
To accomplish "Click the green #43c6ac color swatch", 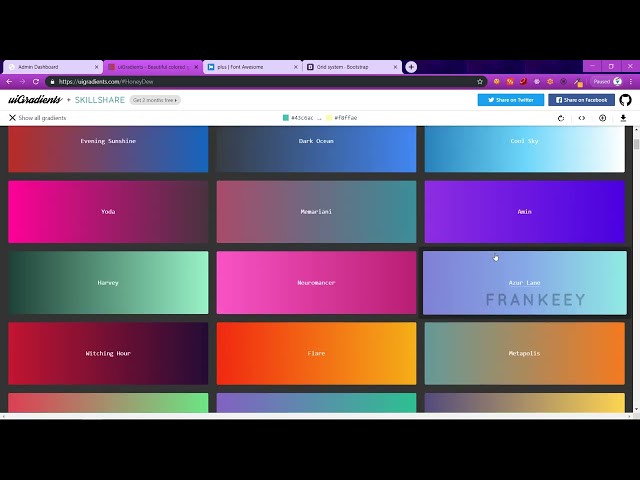I will [x=286, y=118].
